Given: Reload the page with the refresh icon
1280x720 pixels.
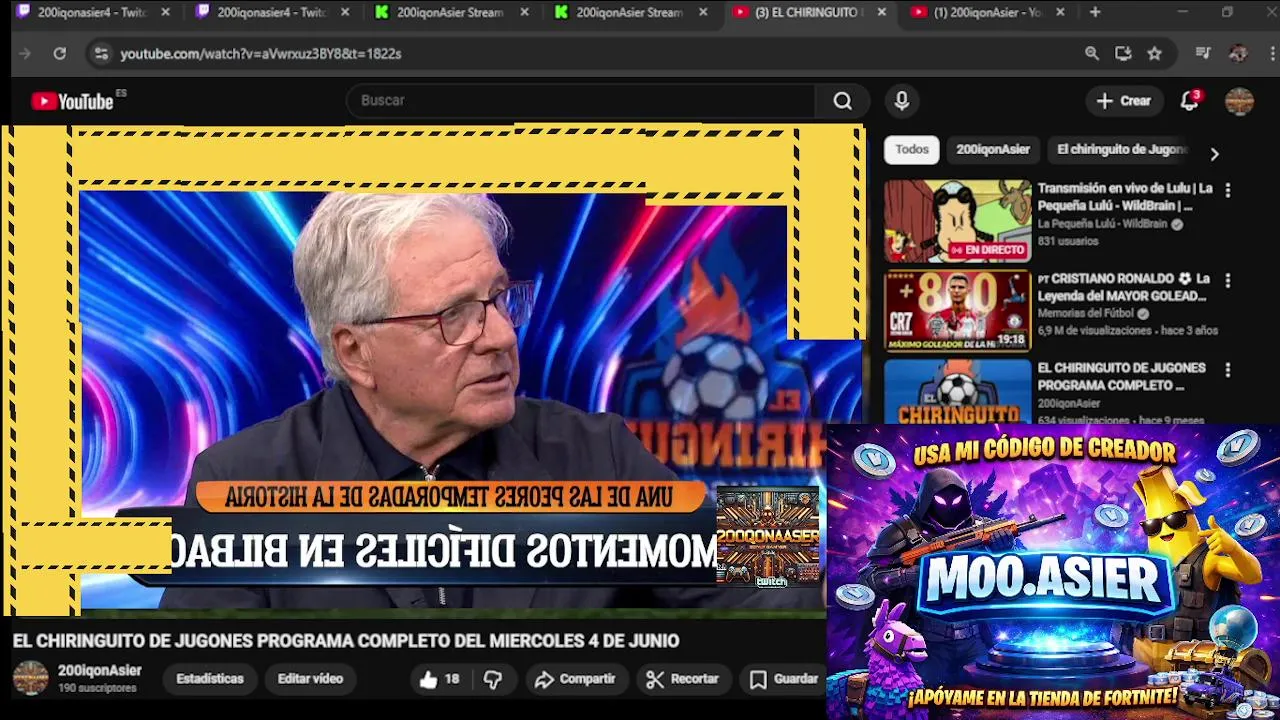Looking at the screenshot, I should coord(60,54).
